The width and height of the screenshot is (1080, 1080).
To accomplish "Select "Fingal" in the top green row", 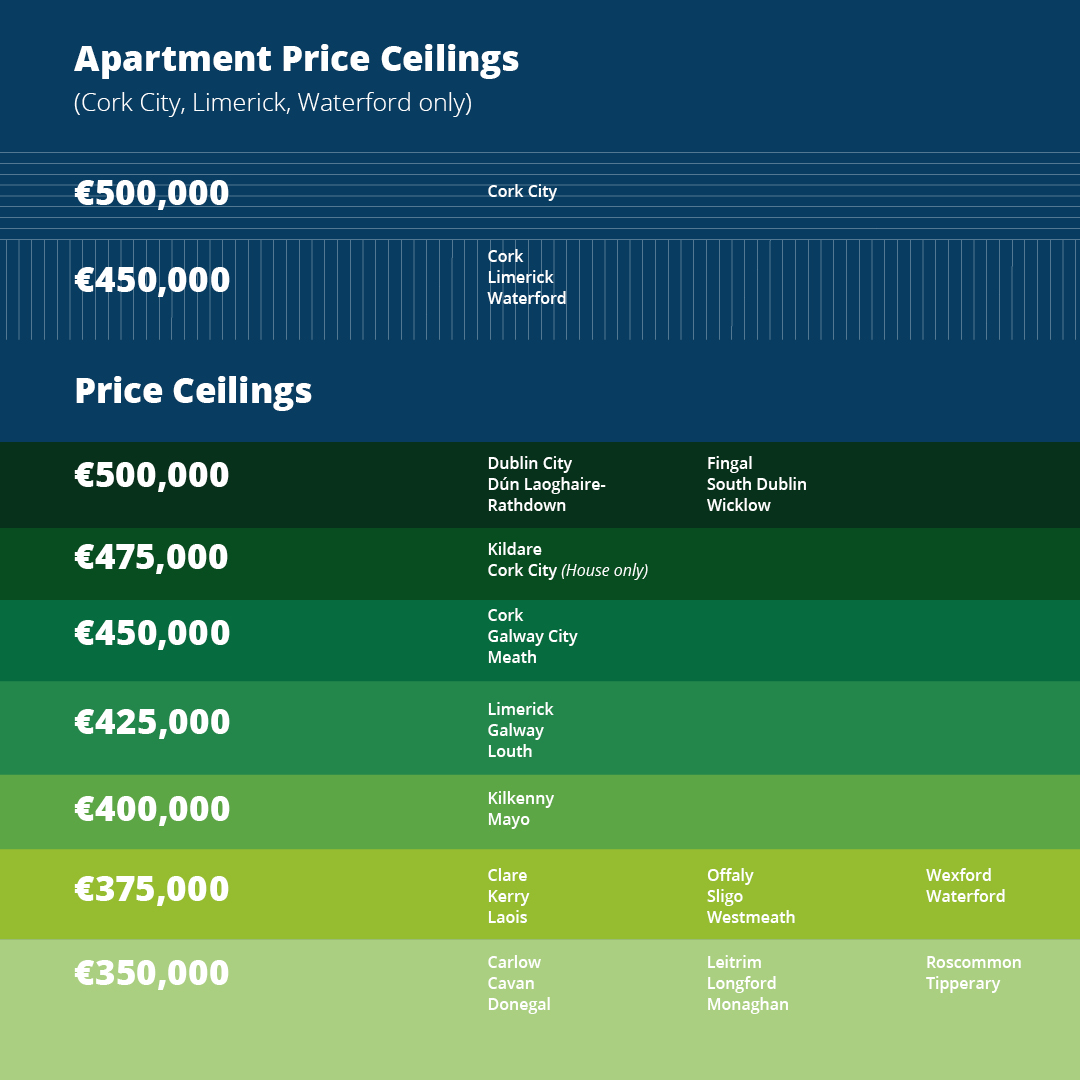I will tap(729, 463).
